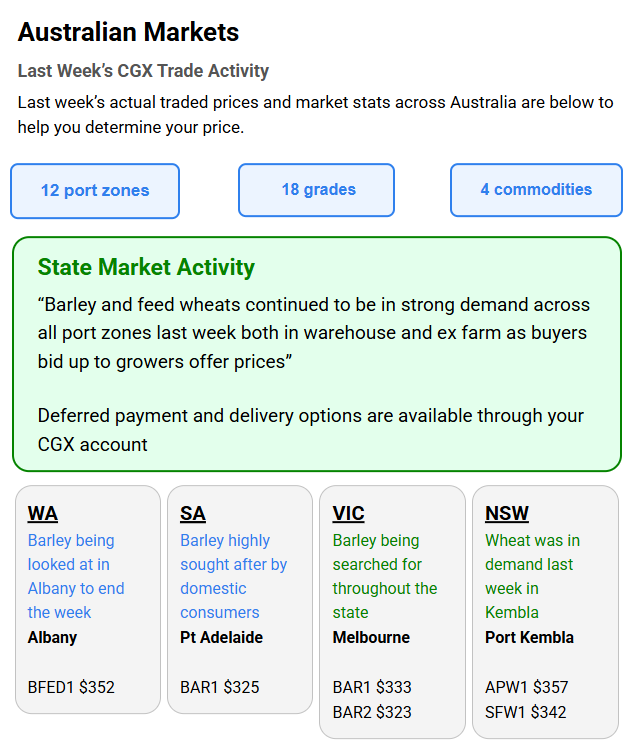Click the 12 port zones button
The image size is (637, 747).
95,191
